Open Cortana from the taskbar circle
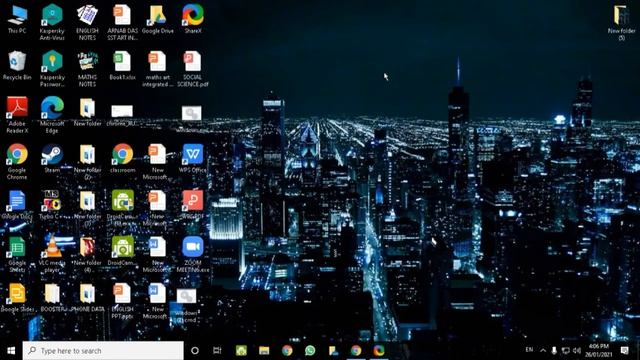The height and width of the screenshot is (360, 640). click(195, 351)
